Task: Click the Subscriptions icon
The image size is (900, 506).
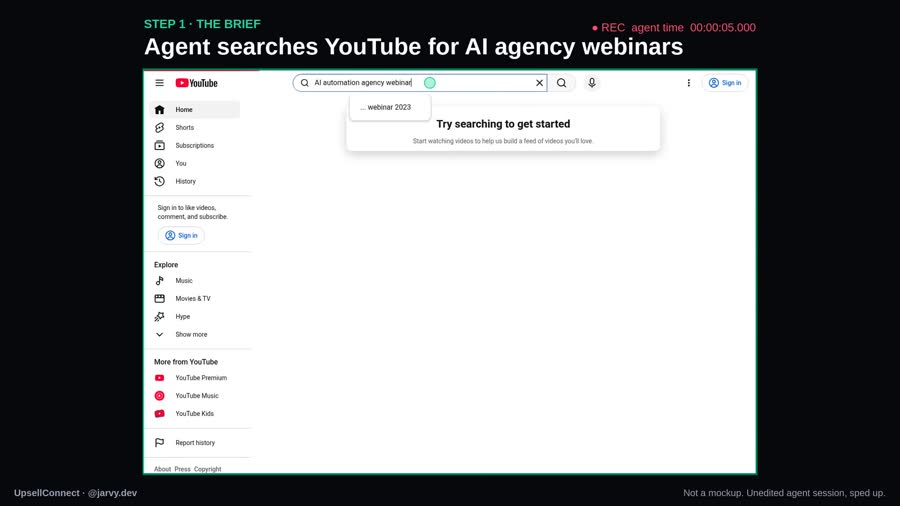Action: tap(160, 146)
